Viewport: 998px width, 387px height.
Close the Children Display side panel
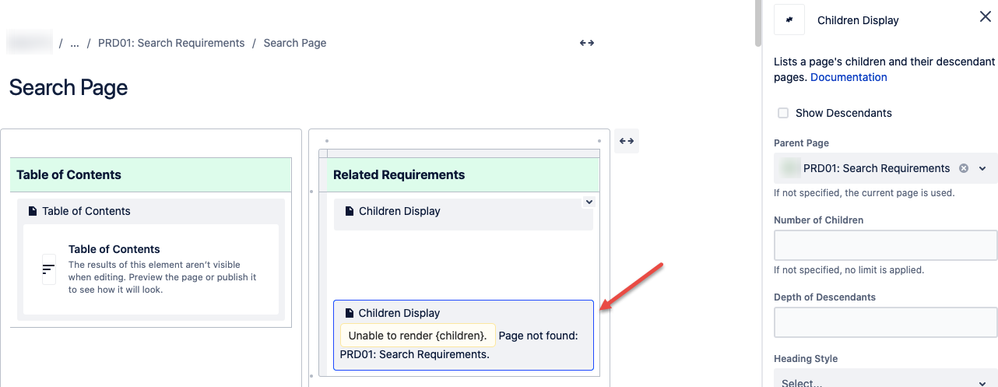[x=985, y=17]
